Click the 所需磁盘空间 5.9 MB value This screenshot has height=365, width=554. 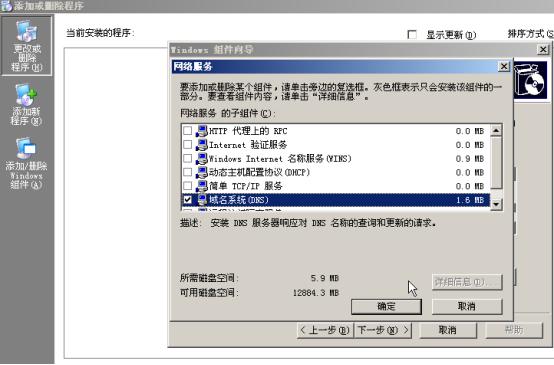click(325, 278)
